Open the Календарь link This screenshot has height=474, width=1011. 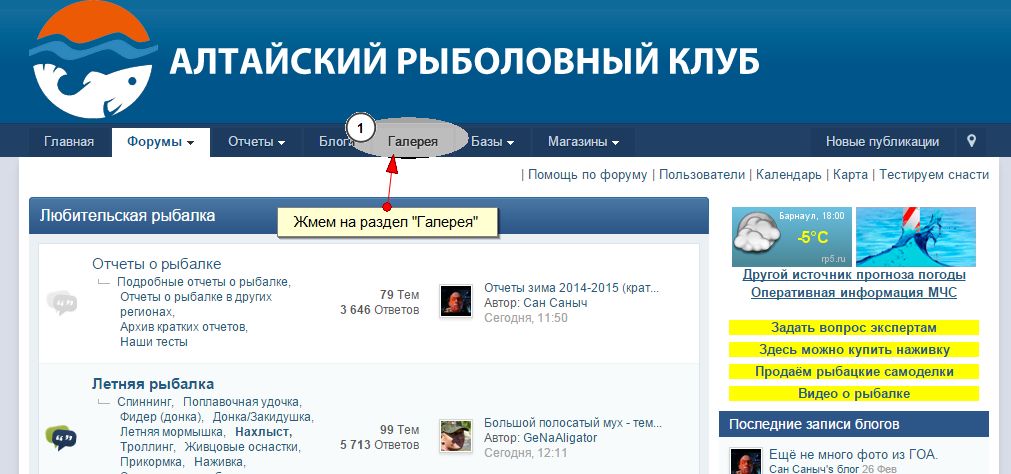click(789, 175)
